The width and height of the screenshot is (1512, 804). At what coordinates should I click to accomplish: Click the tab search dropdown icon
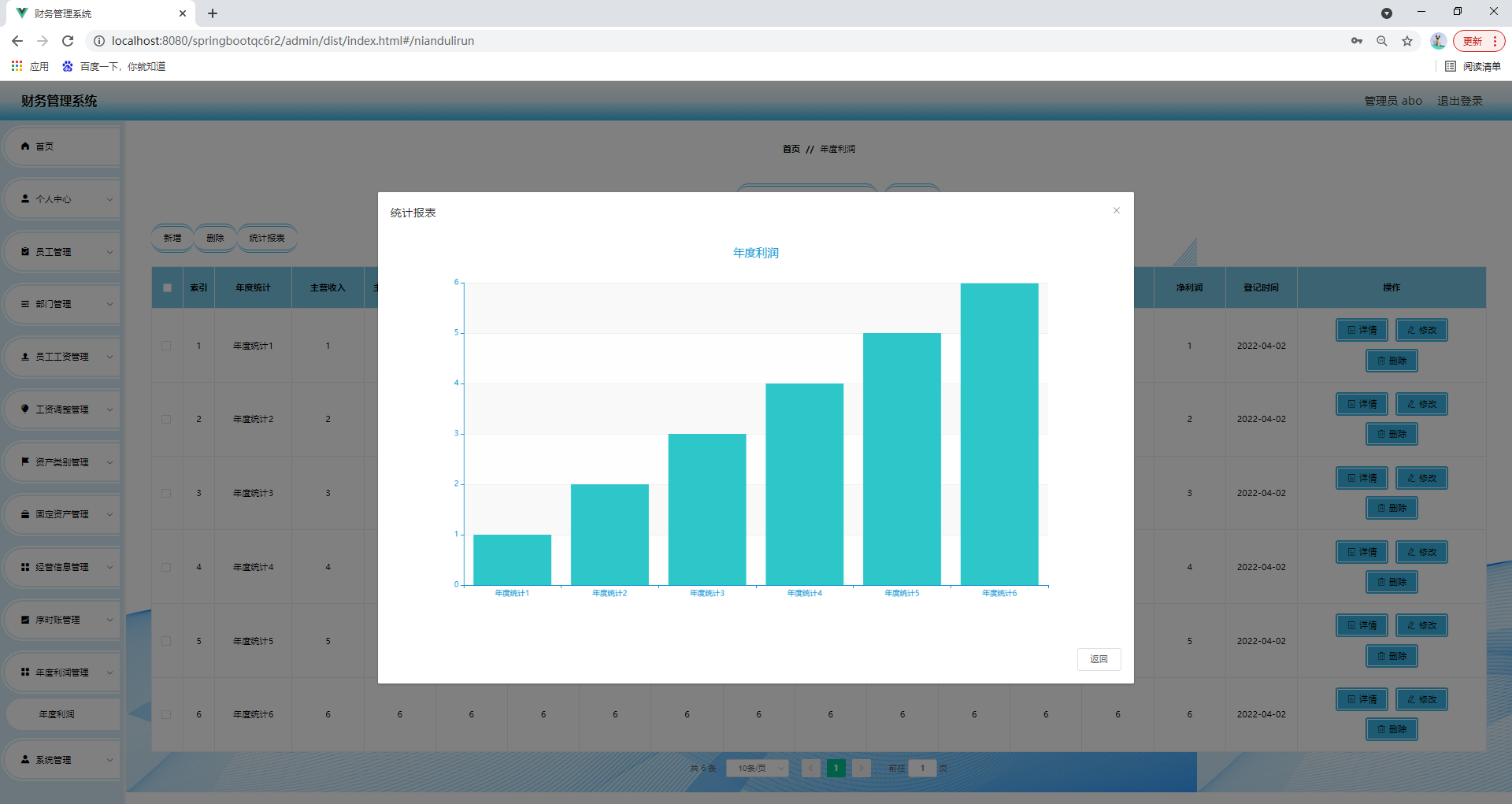(1387, 13)
